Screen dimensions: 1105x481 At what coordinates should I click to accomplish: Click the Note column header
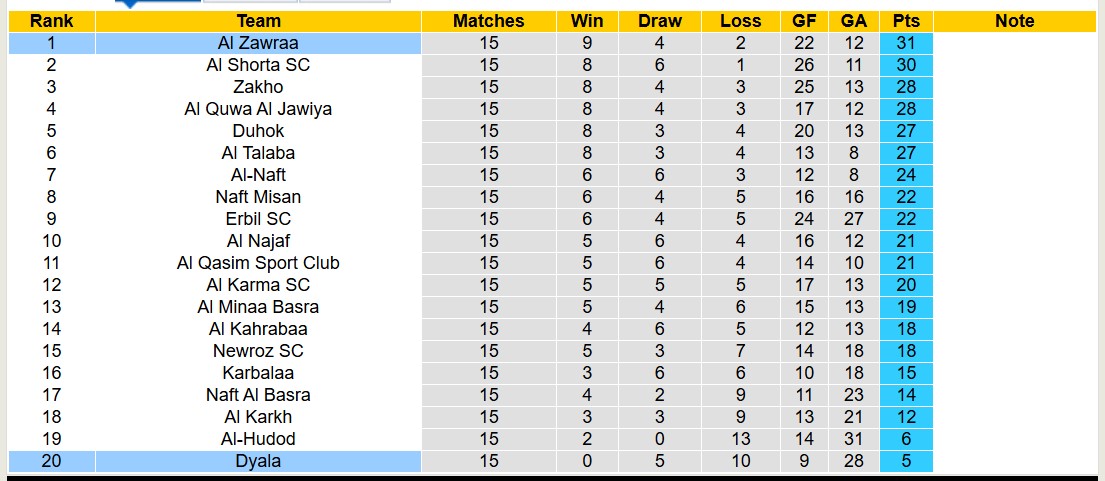pyautogui.click(x=1015, y=21)
